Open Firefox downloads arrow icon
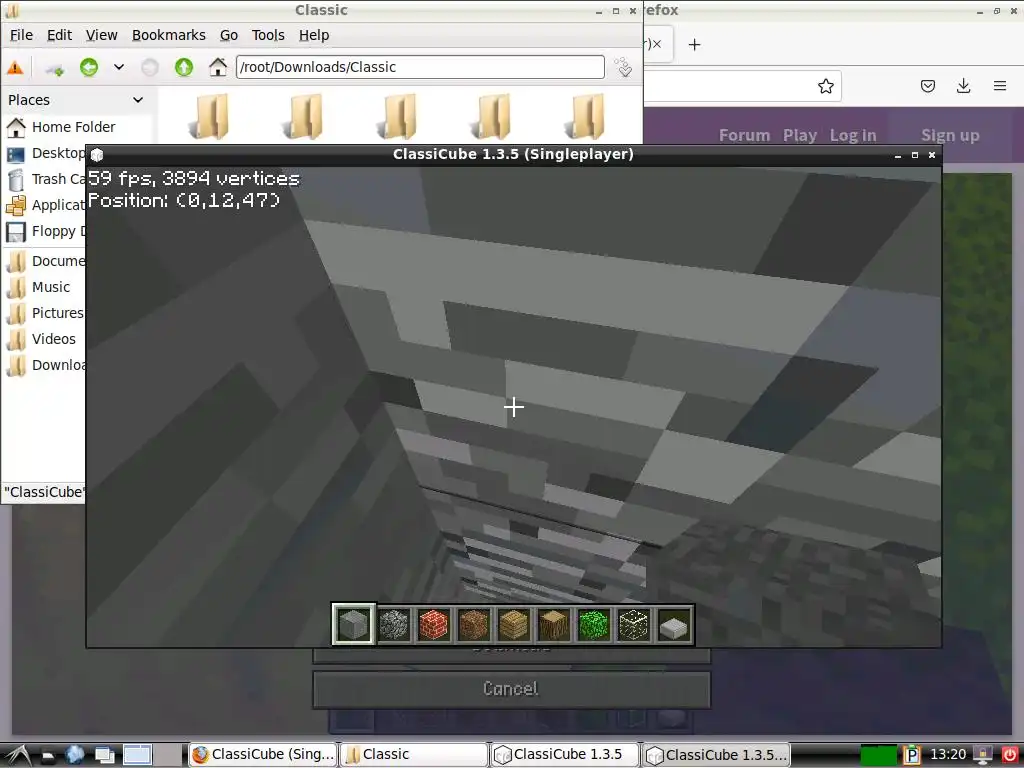Viewport: 1024px width, 768px height. [x=963, y=86]
